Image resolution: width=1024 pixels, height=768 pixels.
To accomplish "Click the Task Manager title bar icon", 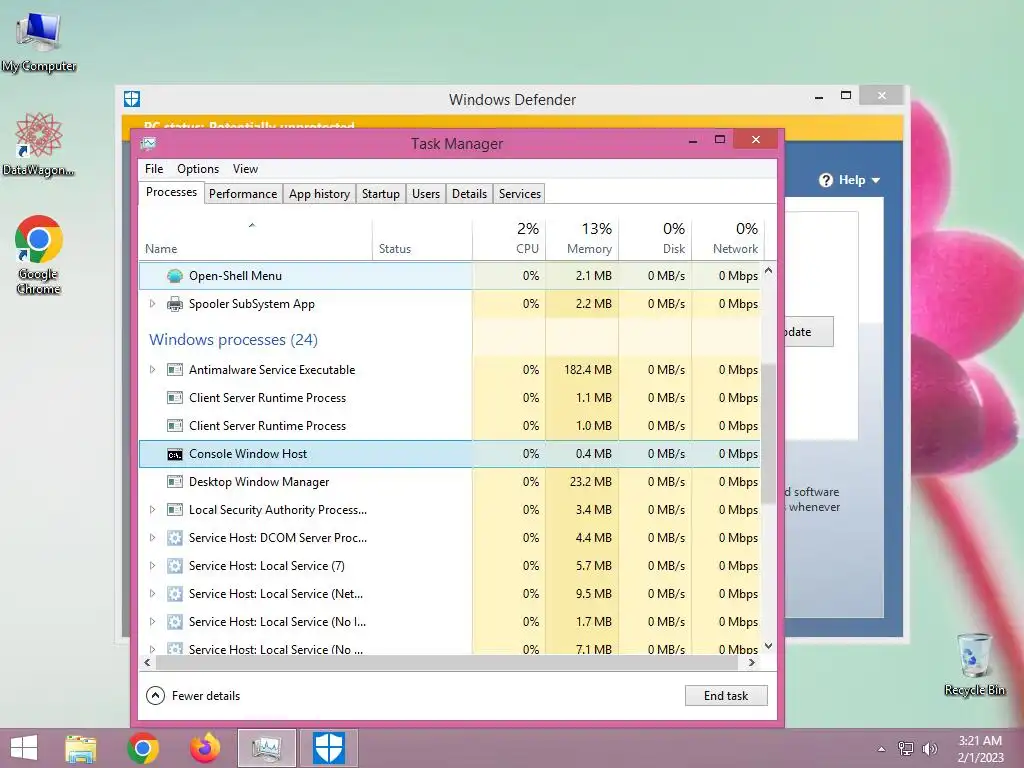I will [148, 143].
